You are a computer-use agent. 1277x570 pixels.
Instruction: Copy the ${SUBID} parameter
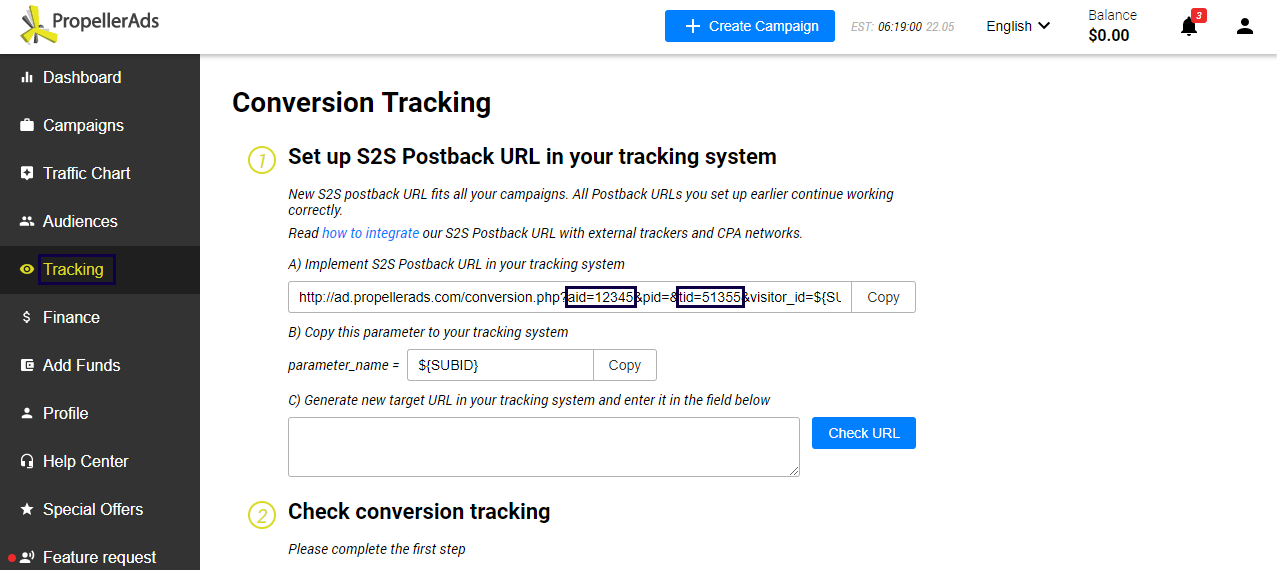tap(624, 366)
